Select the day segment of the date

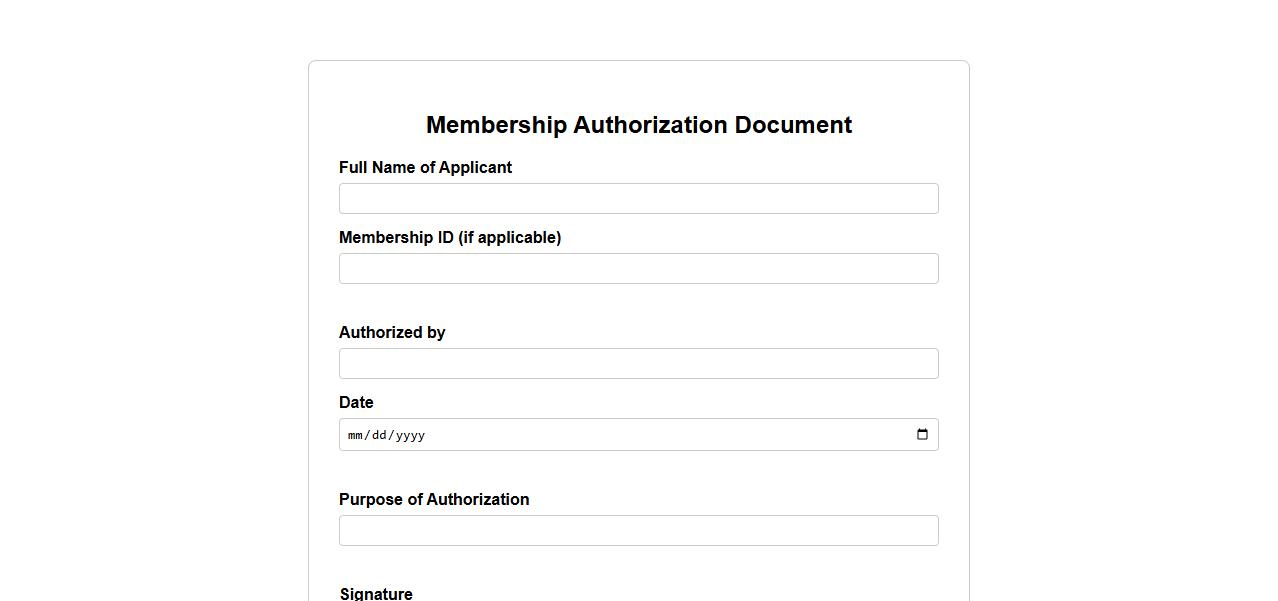(379, 435)
